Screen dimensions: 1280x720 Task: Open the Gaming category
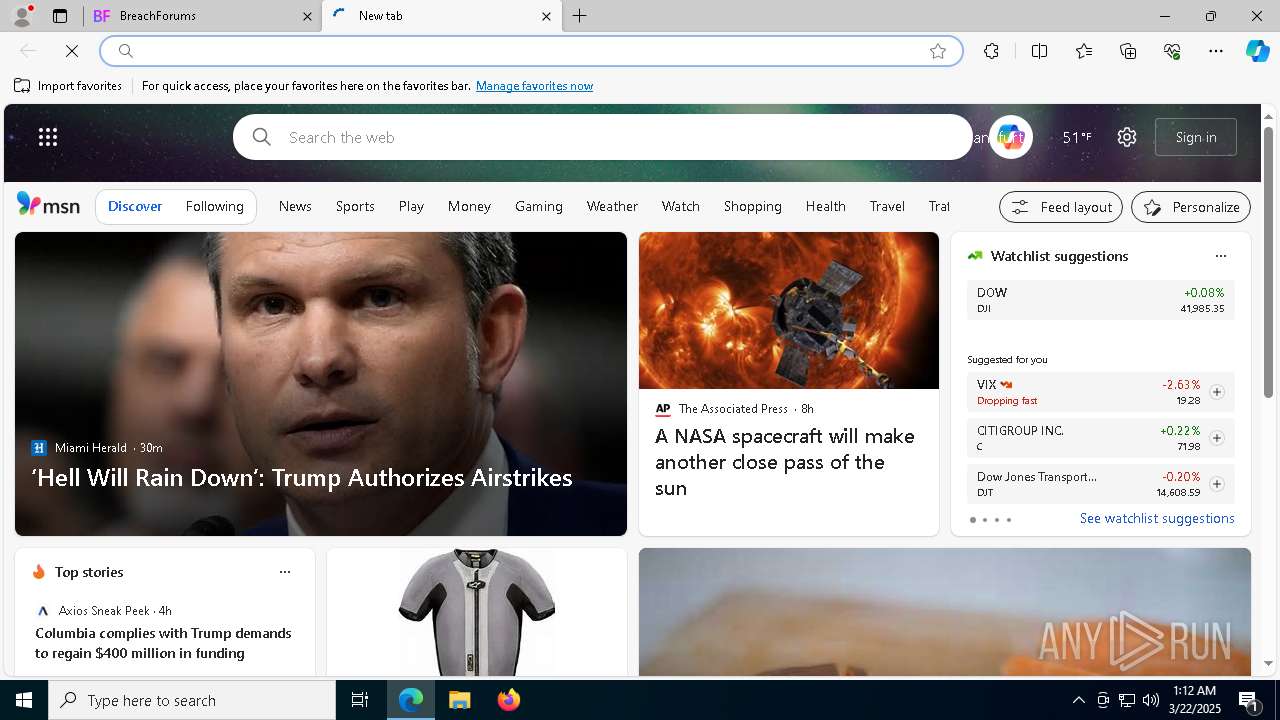pos(539,206)
